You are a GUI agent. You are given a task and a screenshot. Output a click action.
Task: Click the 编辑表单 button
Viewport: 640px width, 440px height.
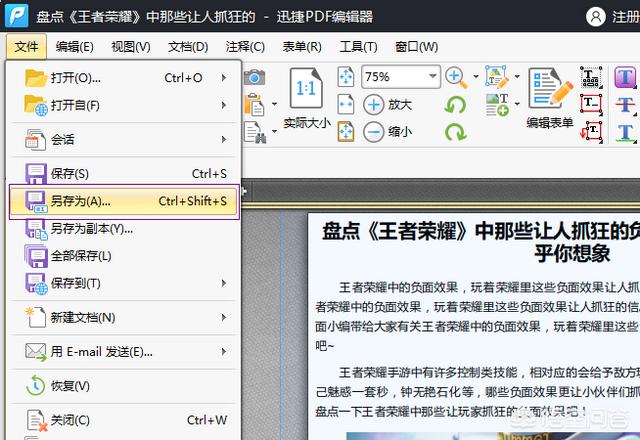pyautogui.click(x=550, y=98)
